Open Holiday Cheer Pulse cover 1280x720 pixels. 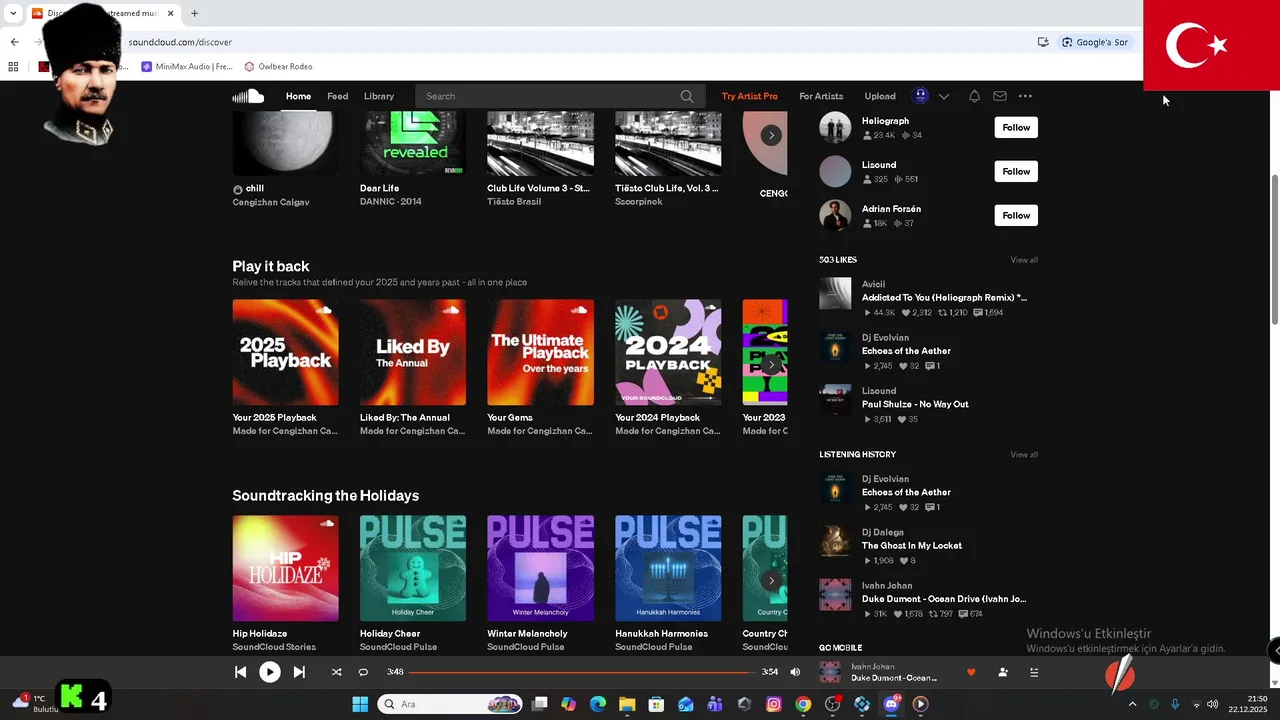[413, 568]
